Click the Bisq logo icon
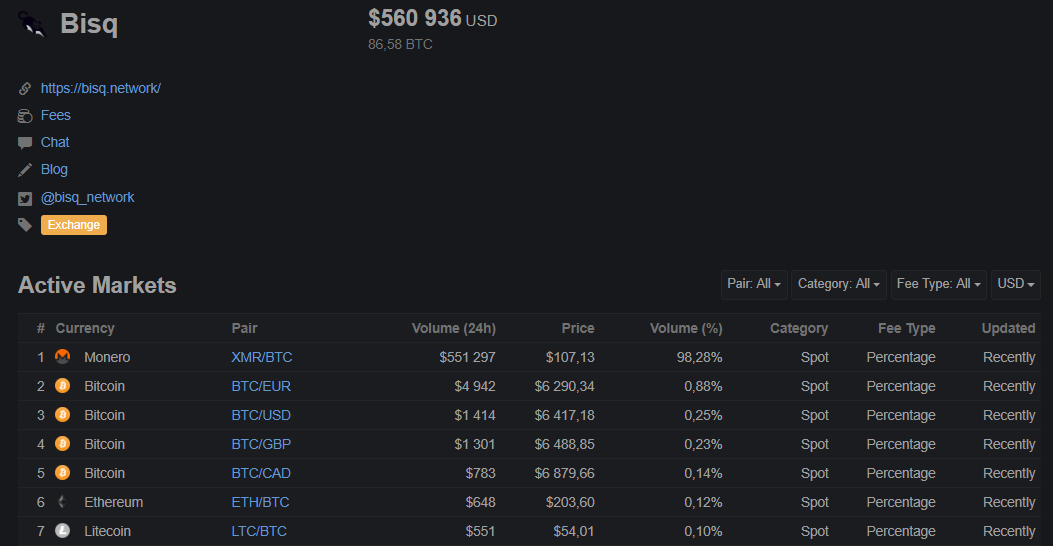Image resolution: width=1053 pixels, height=546 pixels. pos(32,24)
